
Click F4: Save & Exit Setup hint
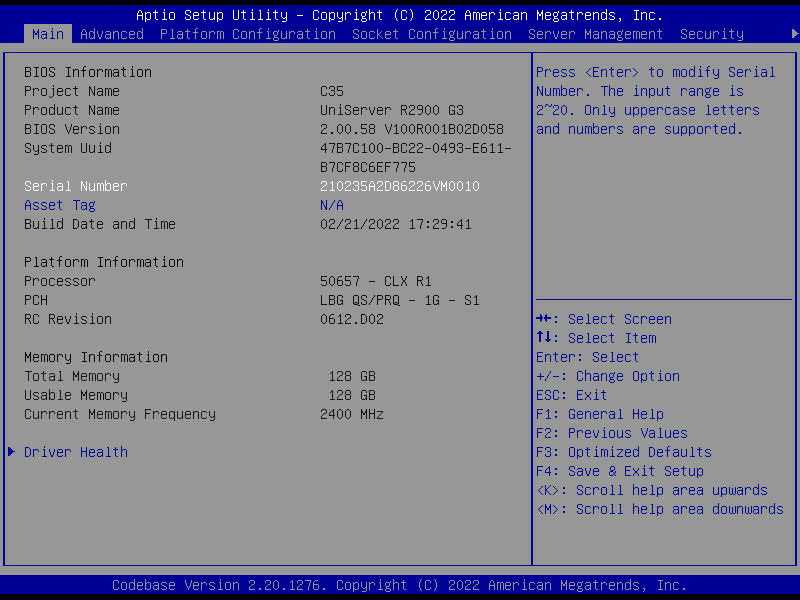pos(619,471)
